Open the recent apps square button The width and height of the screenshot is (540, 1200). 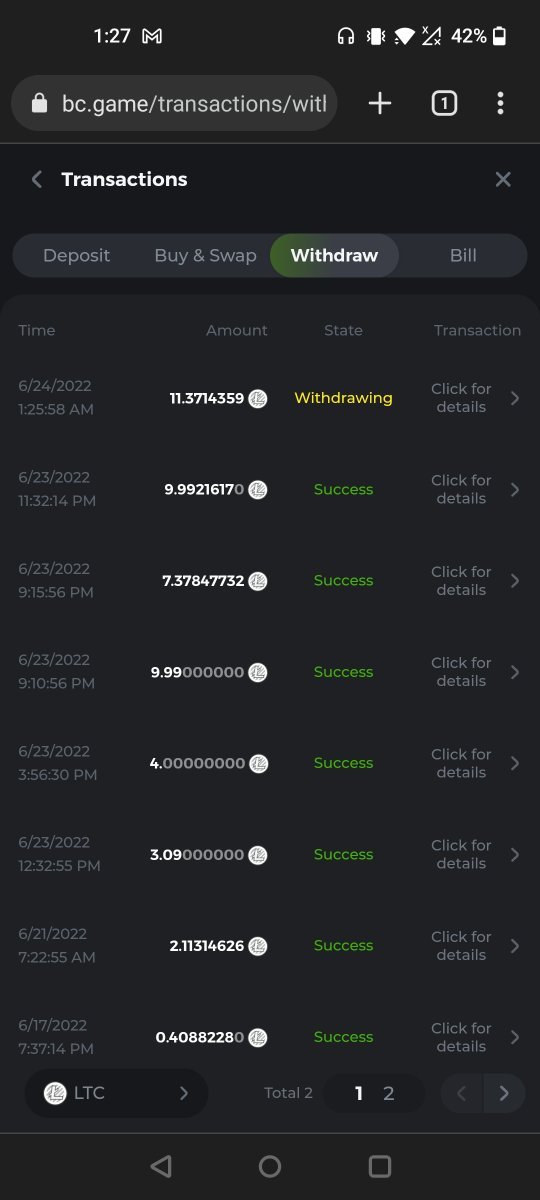(380, 1166)
